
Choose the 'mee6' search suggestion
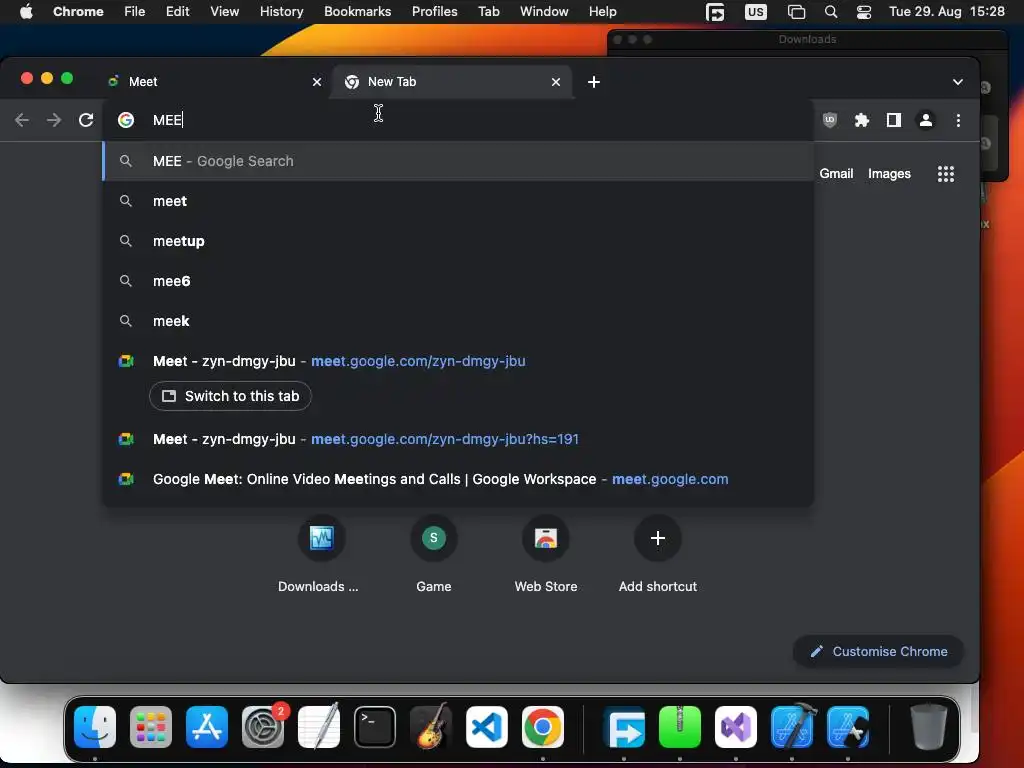tap(458, 281)
